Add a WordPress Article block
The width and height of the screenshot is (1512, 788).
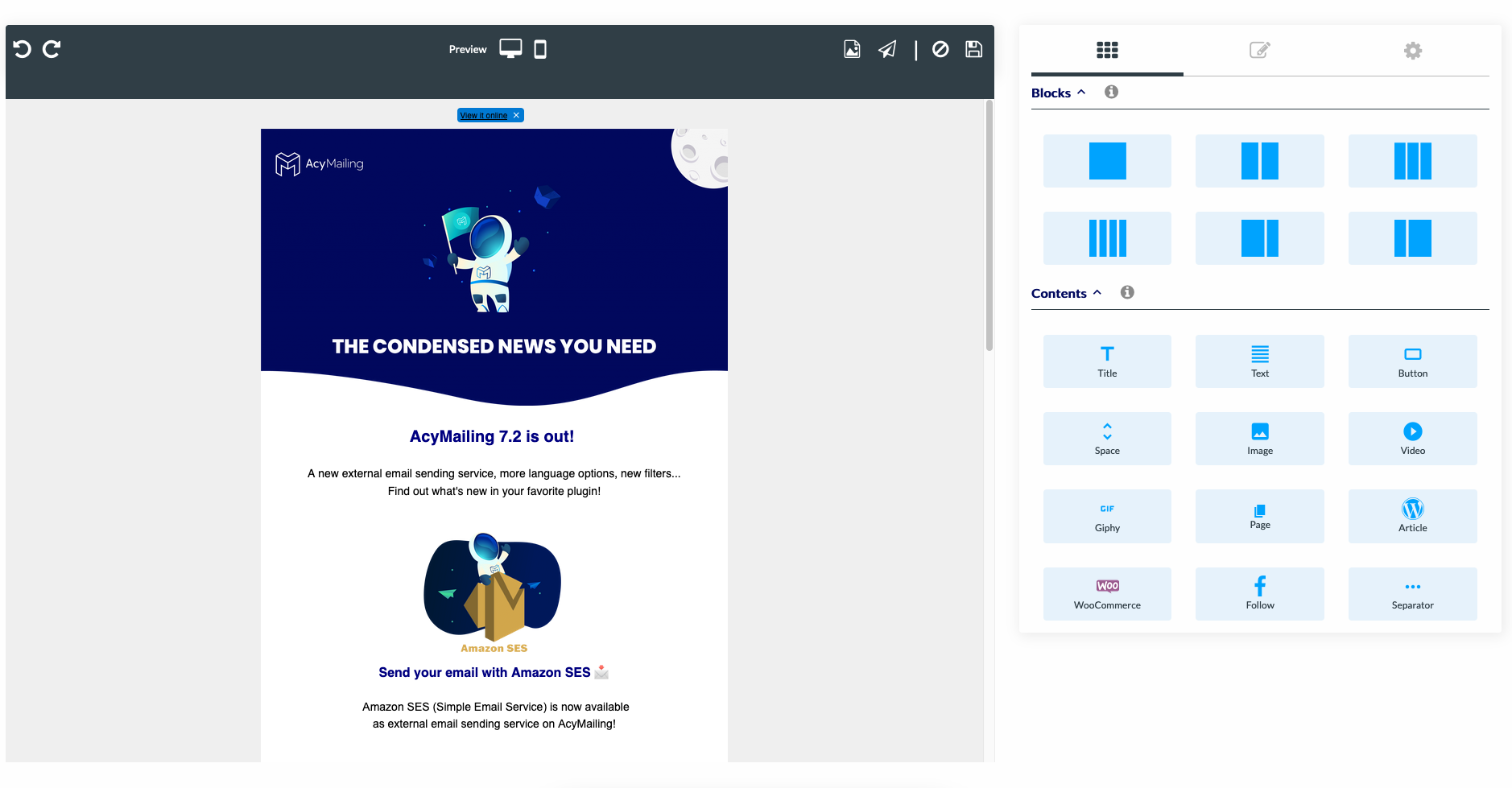click(x=1412, y=516)
